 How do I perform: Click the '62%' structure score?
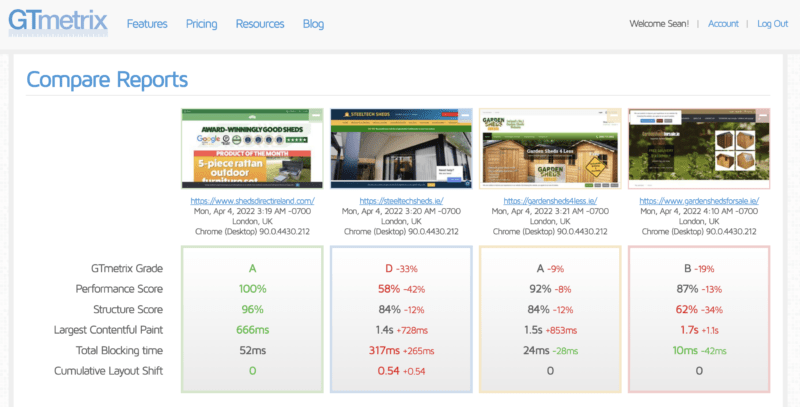[687, 309]
